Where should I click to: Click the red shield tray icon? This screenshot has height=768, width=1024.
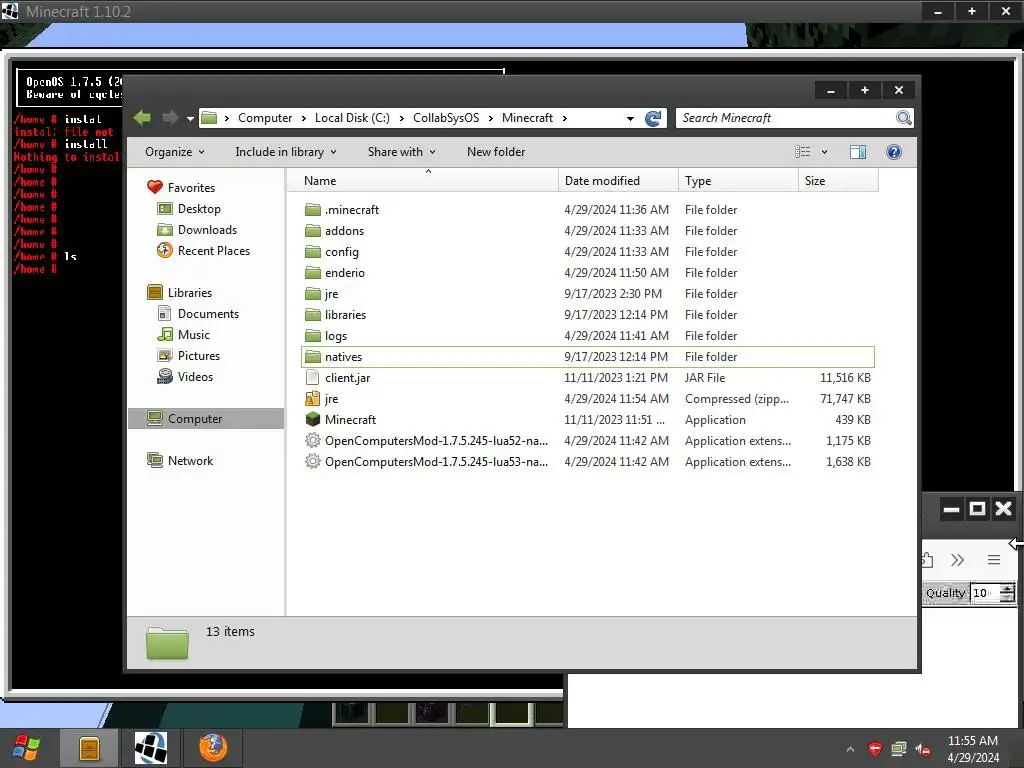(x=874, y=749)
